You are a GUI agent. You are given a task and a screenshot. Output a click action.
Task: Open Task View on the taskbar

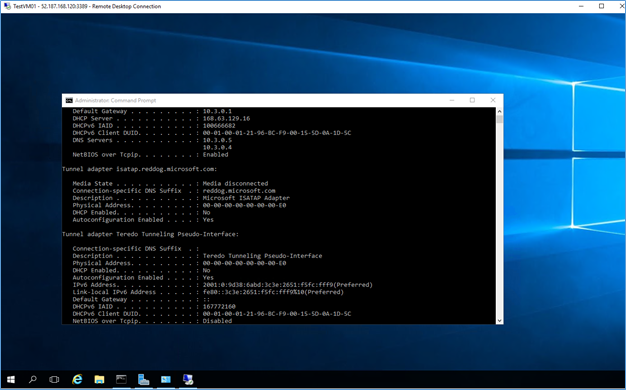54,379
